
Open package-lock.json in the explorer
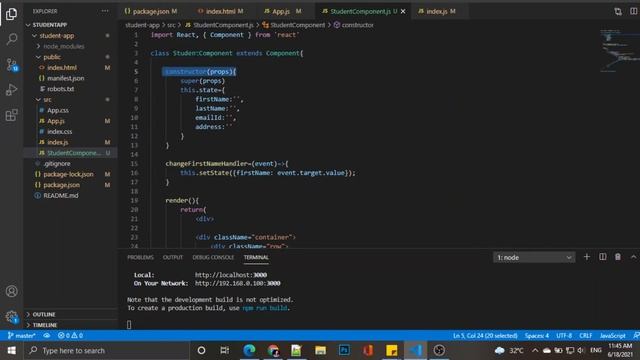(68, 174)
